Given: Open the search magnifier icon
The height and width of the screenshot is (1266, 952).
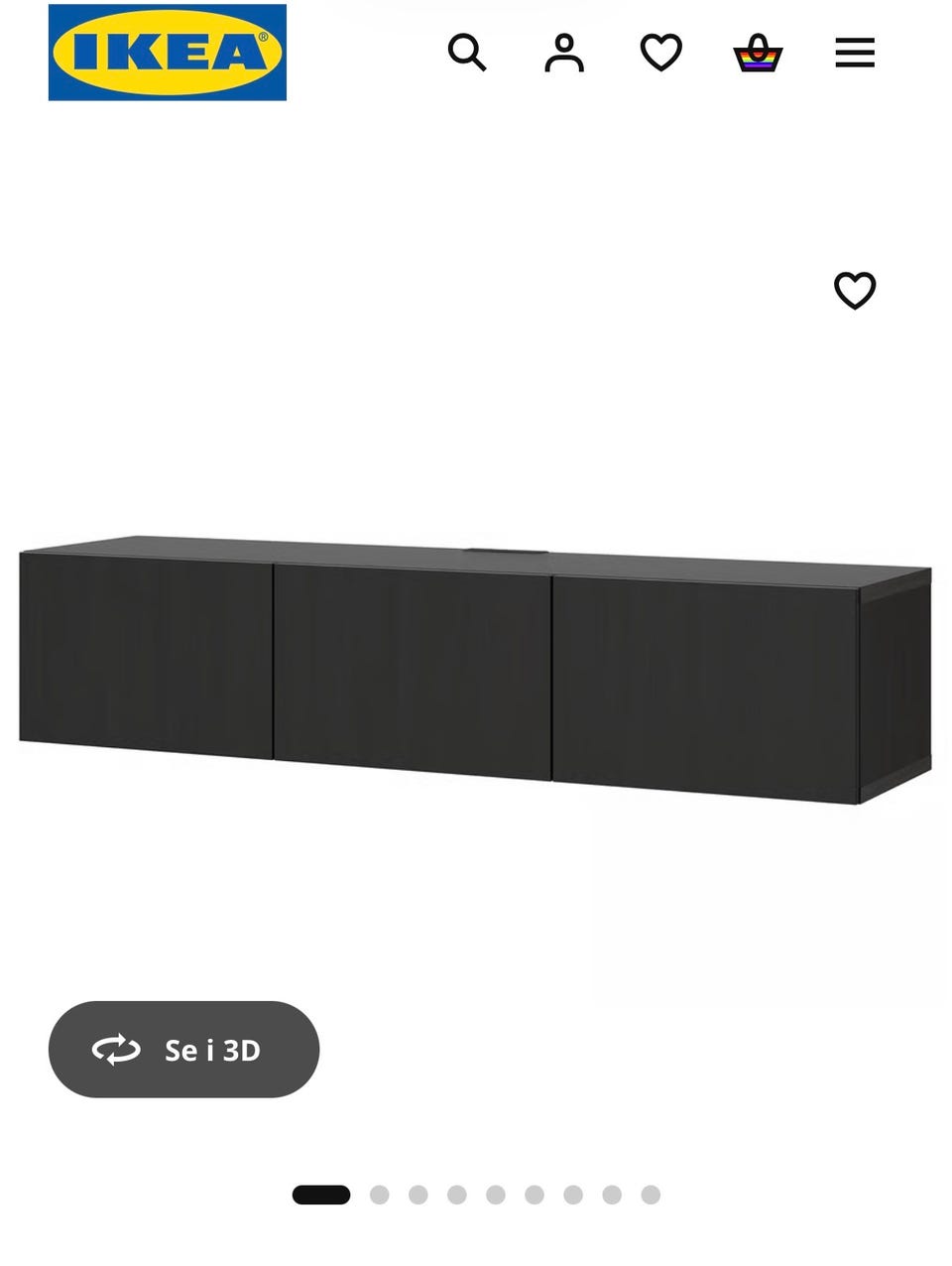Looking at the screenshot, I should pos(467,53).
